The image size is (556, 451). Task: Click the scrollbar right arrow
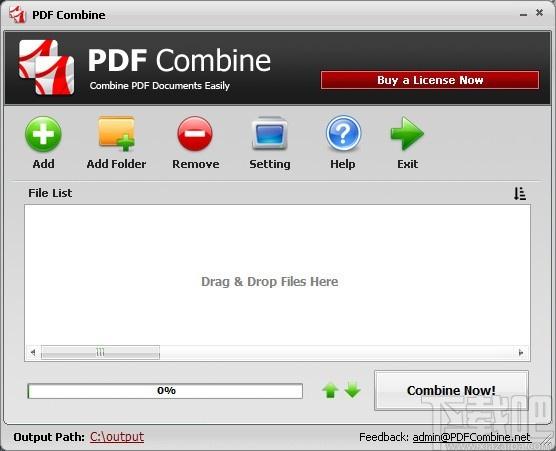click(x=521, y=352)
